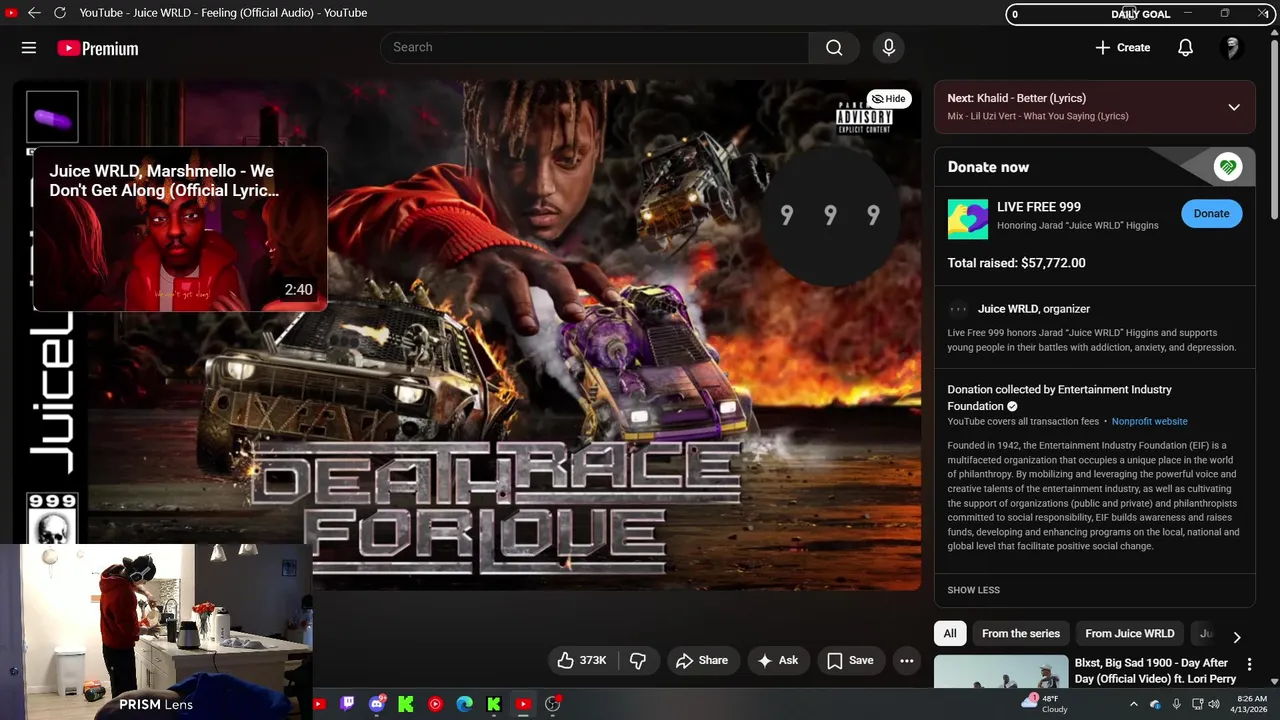Screen dimensions: 1280x720
Task: Share the video
Action: coord(702,660)
